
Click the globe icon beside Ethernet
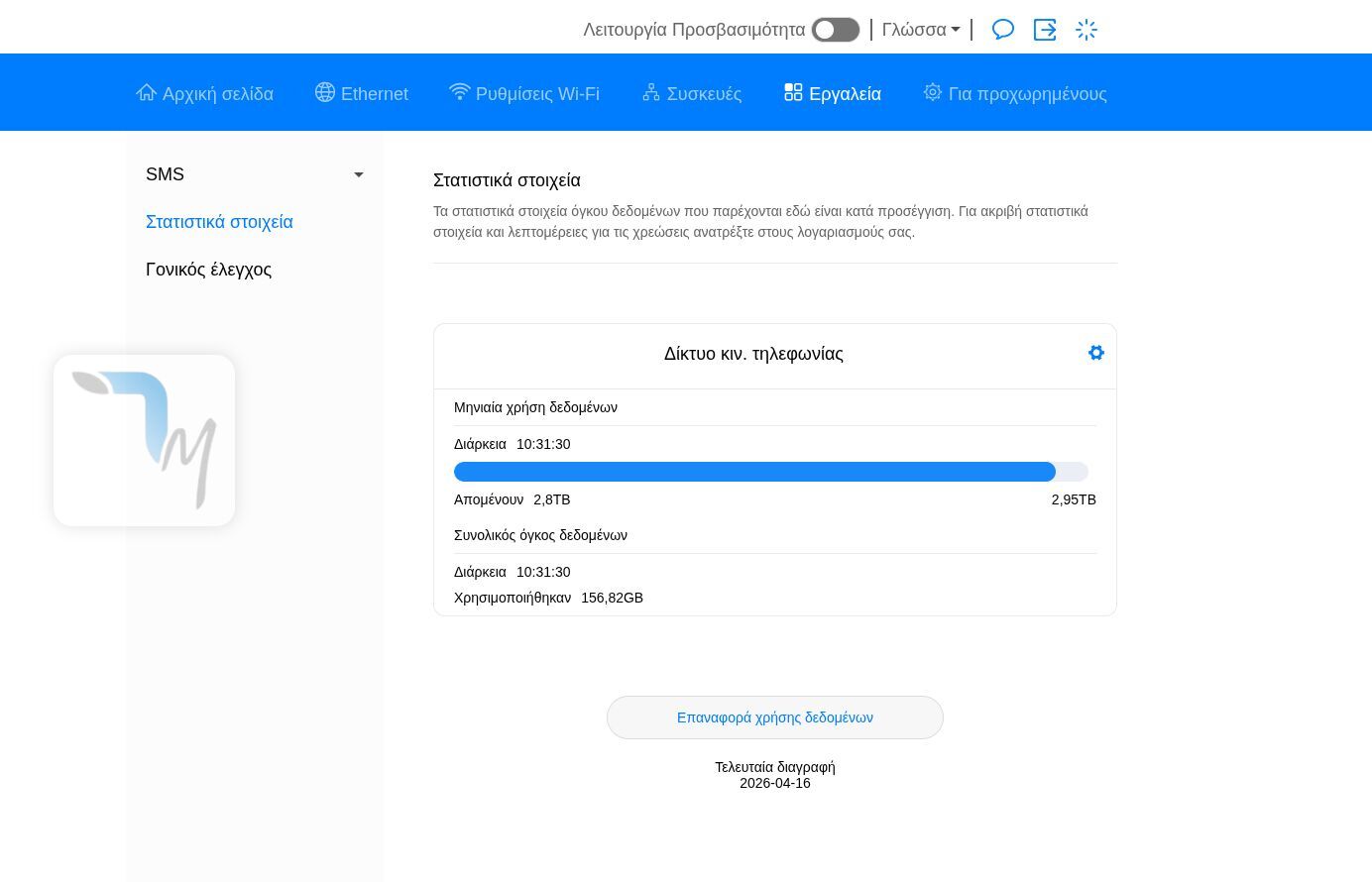pyautogui.click(x=325, y=93)
